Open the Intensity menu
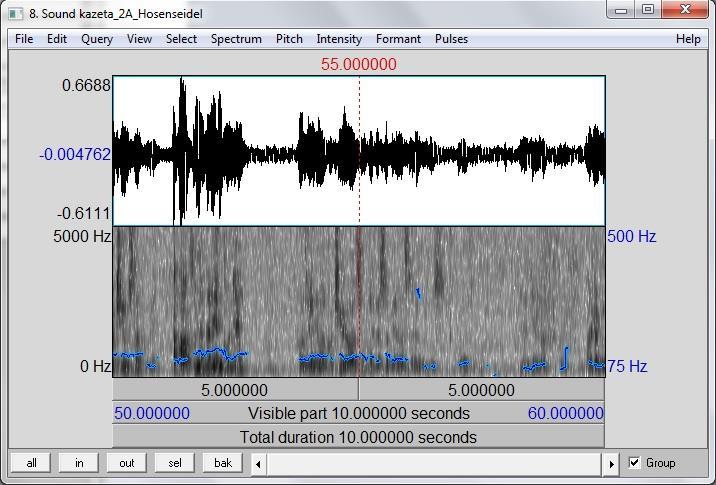This screenshot has height=485, width=716. click(339, 39)
